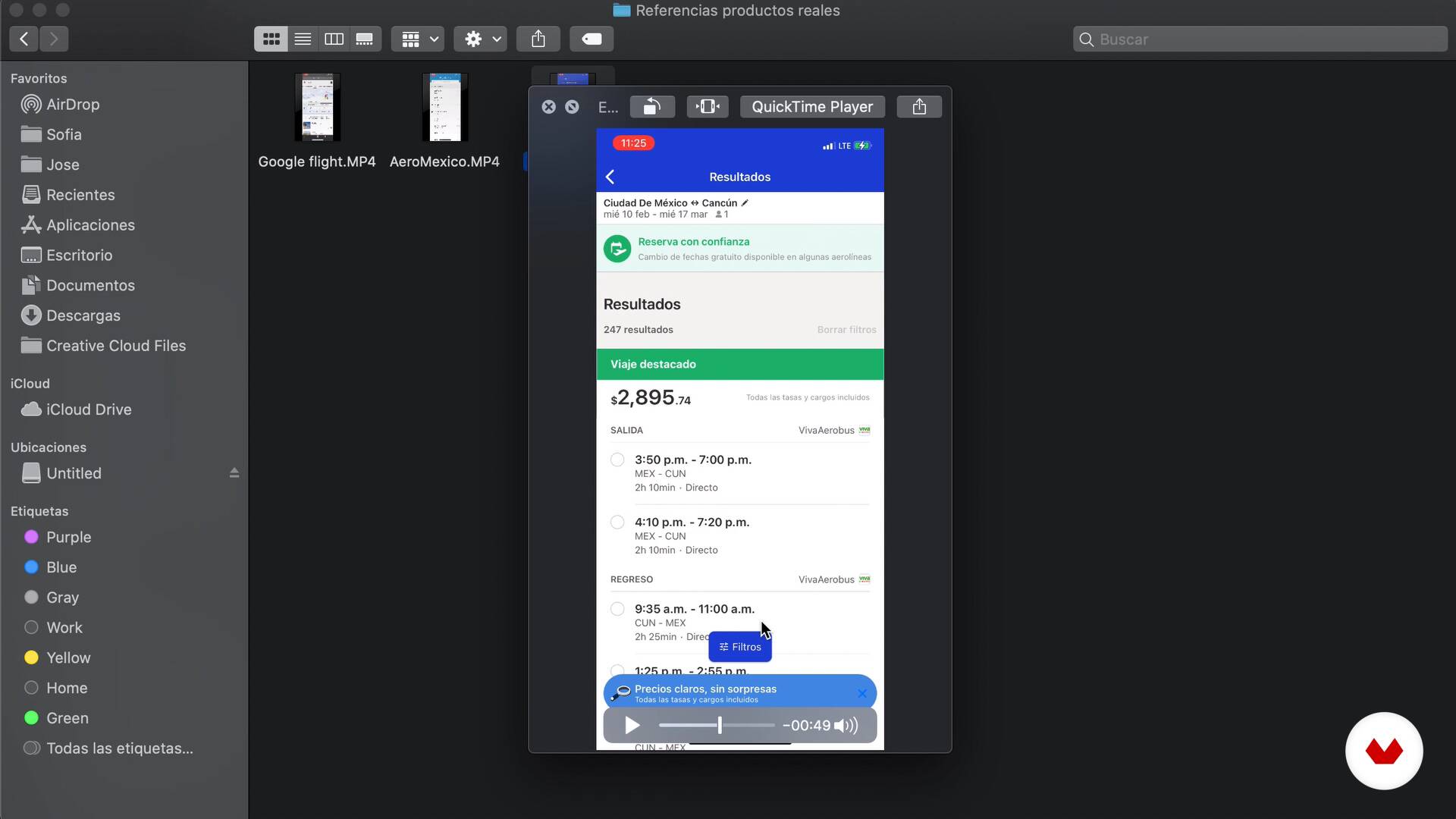Toggle Quick Look full screen button

[x=572, y=107]
